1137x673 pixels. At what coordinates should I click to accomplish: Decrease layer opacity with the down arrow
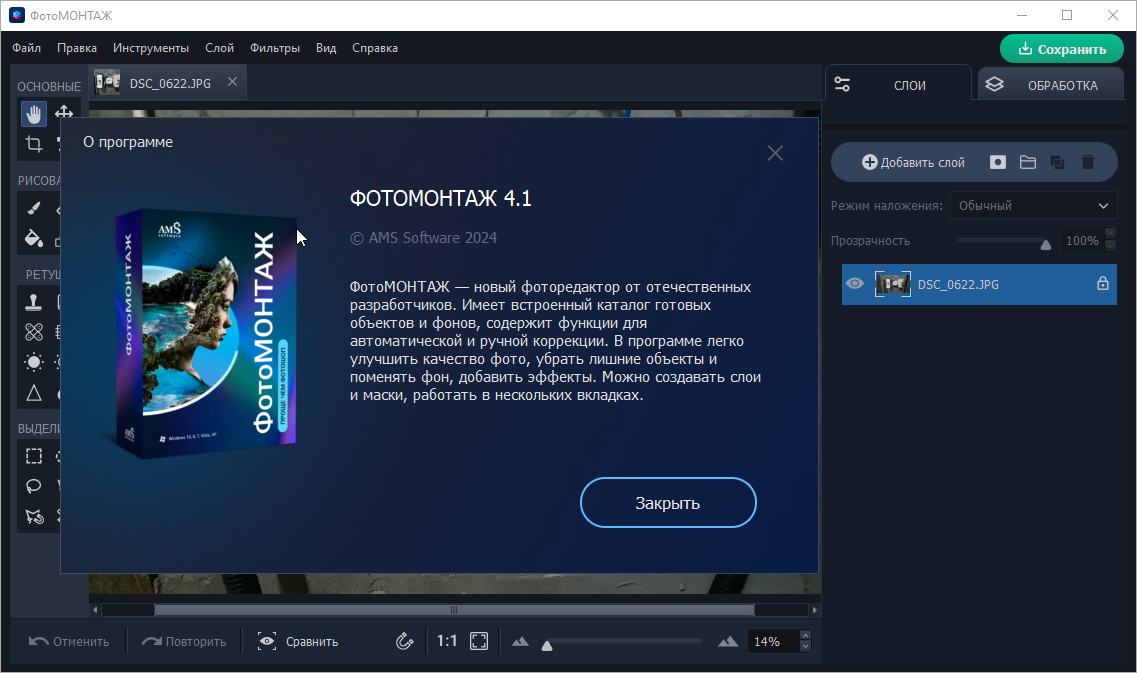[1110, 247]
